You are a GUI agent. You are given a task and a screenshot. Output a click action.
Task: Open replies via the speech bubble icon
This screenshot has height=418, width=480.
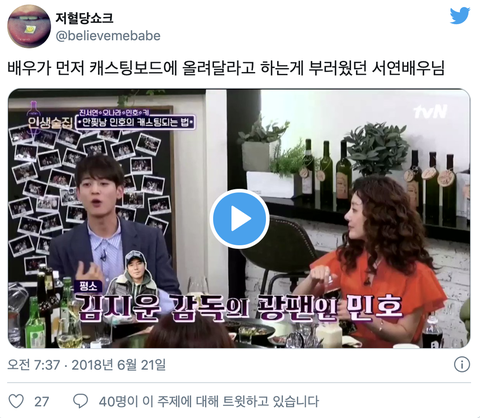[x=80, y=401]
